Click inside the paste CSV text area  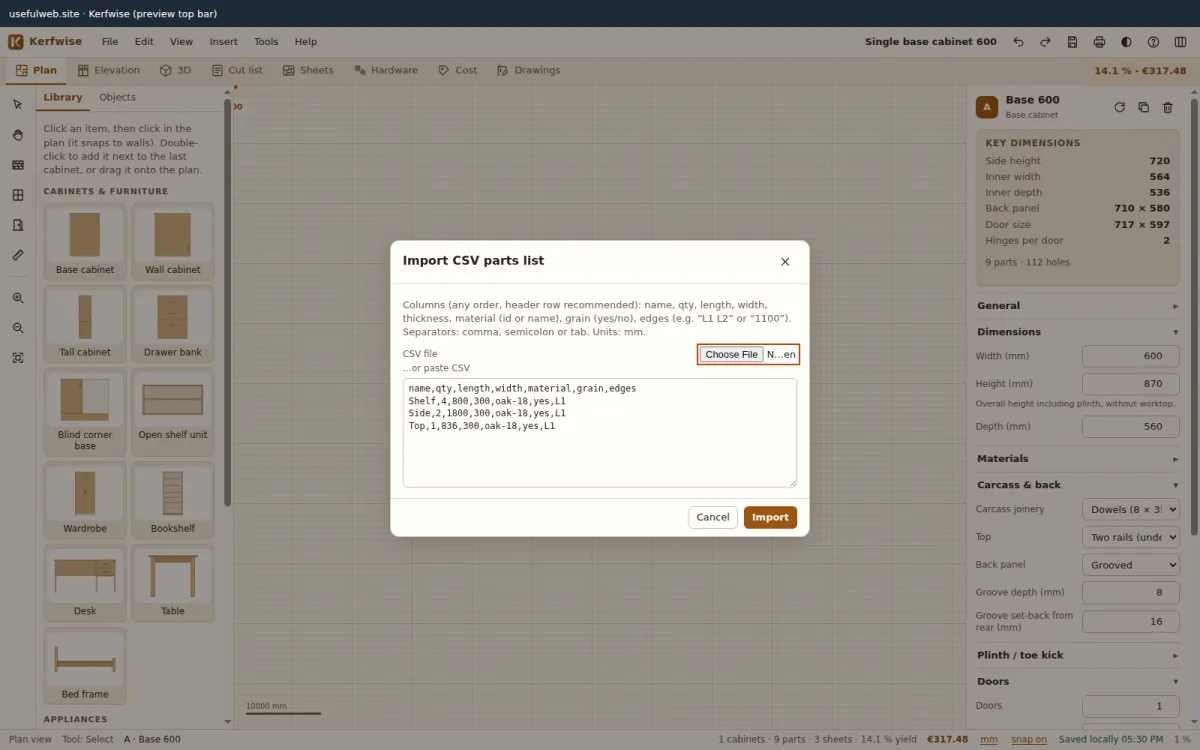600,433
